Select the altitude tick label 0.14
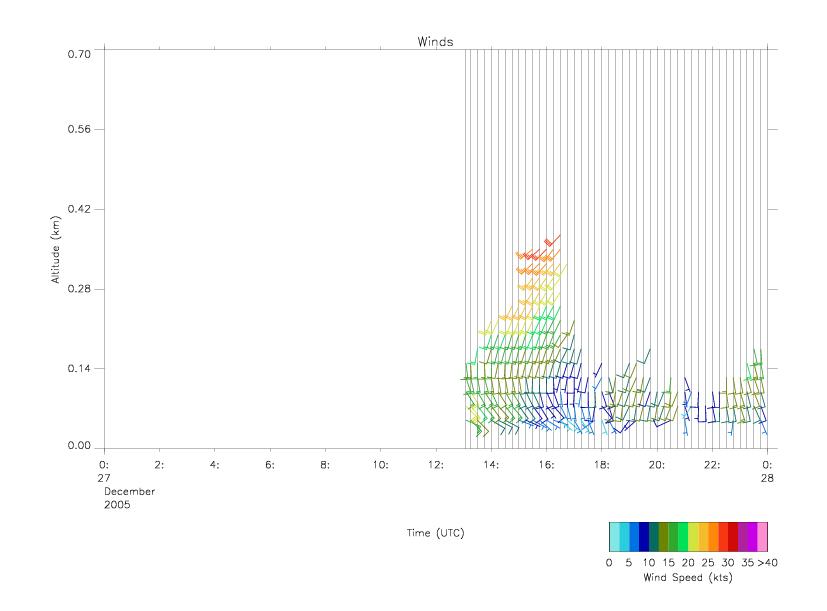This screenshot has width=827, height=611. click(79, 368)
